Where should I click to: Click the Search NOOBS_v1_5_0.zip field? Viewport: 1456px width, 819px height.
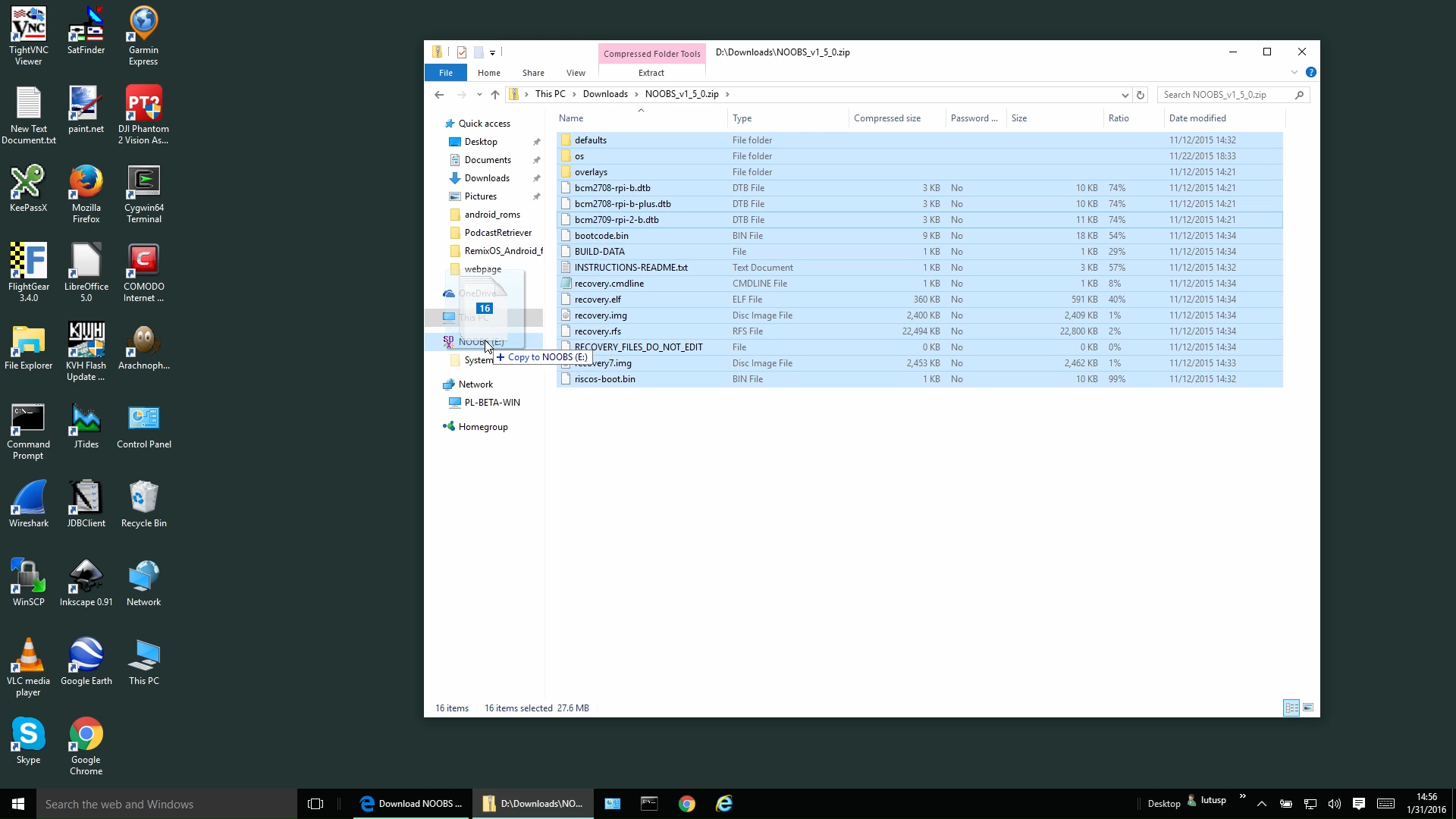[x=1225, y=95]
